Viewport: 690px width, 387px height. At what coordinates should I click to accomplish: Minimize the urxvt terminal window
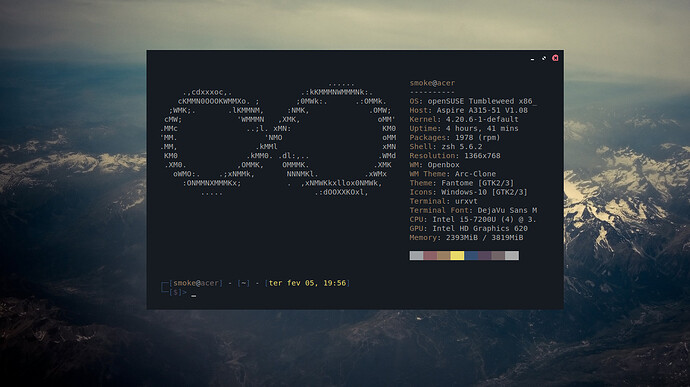pyautogui.click(x=532, y=59)
